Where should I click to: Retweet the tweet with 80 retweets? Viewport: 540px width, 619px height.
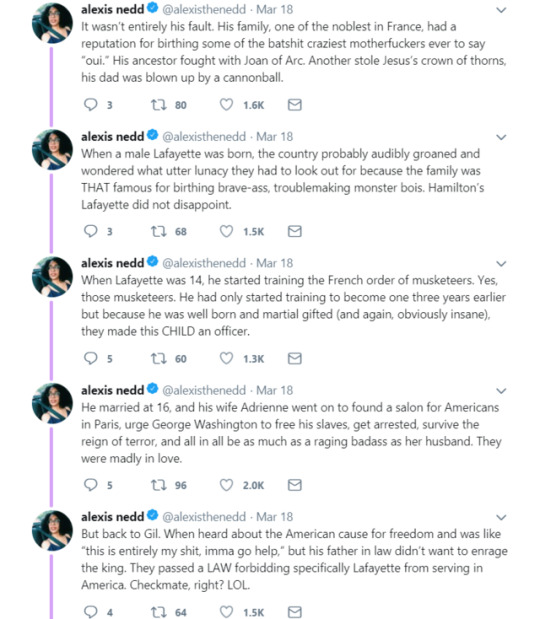pyautogui.click(x=159, y=105)
